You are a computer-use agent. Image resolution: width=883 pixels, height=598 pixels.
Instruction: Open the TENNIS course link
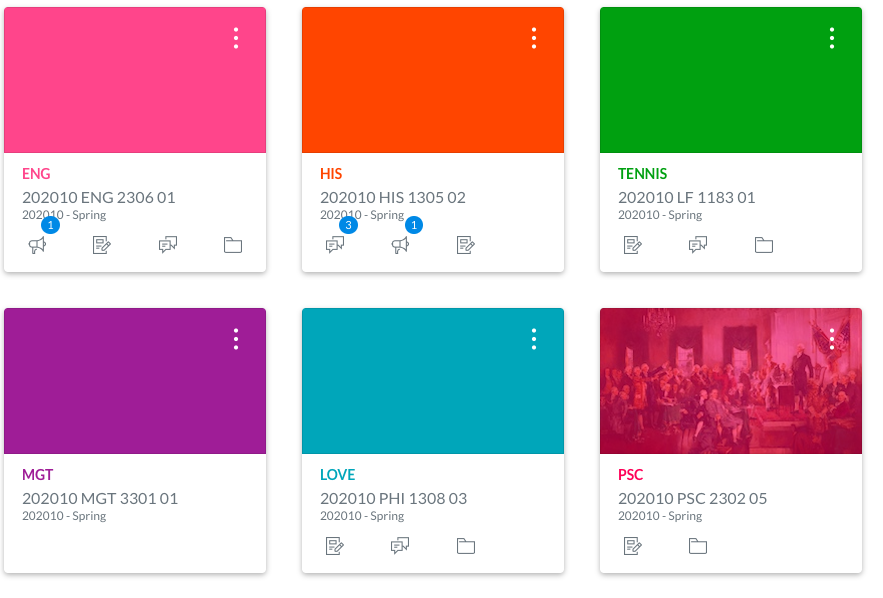642,174
